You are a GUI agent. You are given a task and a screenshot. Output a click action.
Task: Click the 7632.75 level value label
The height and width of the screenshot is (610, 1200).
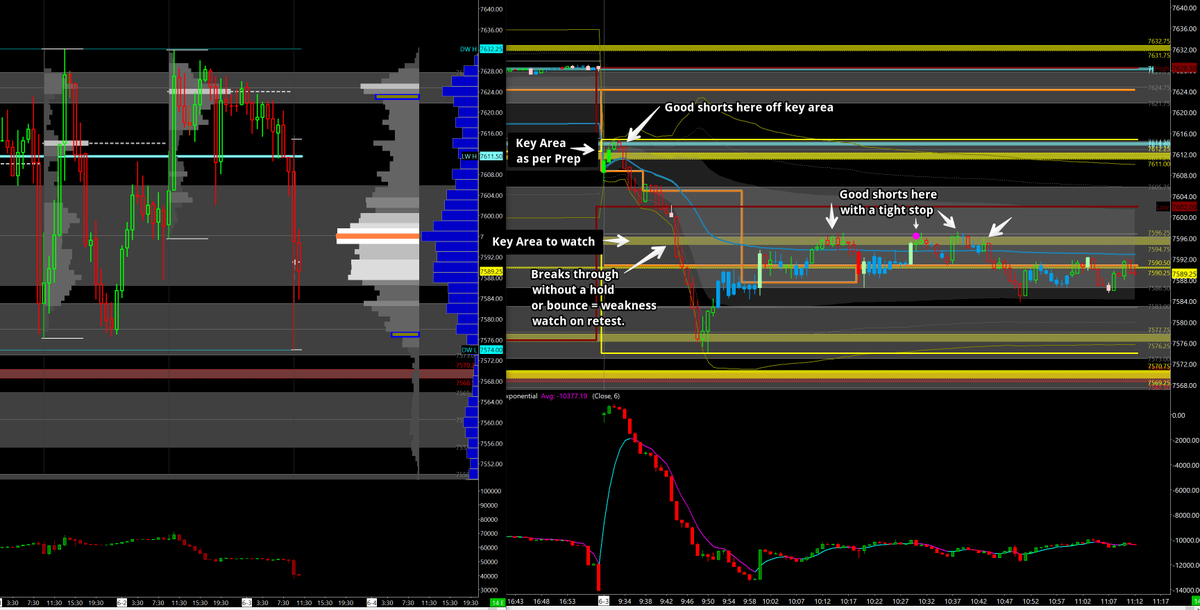click(x=1157, y=42)
